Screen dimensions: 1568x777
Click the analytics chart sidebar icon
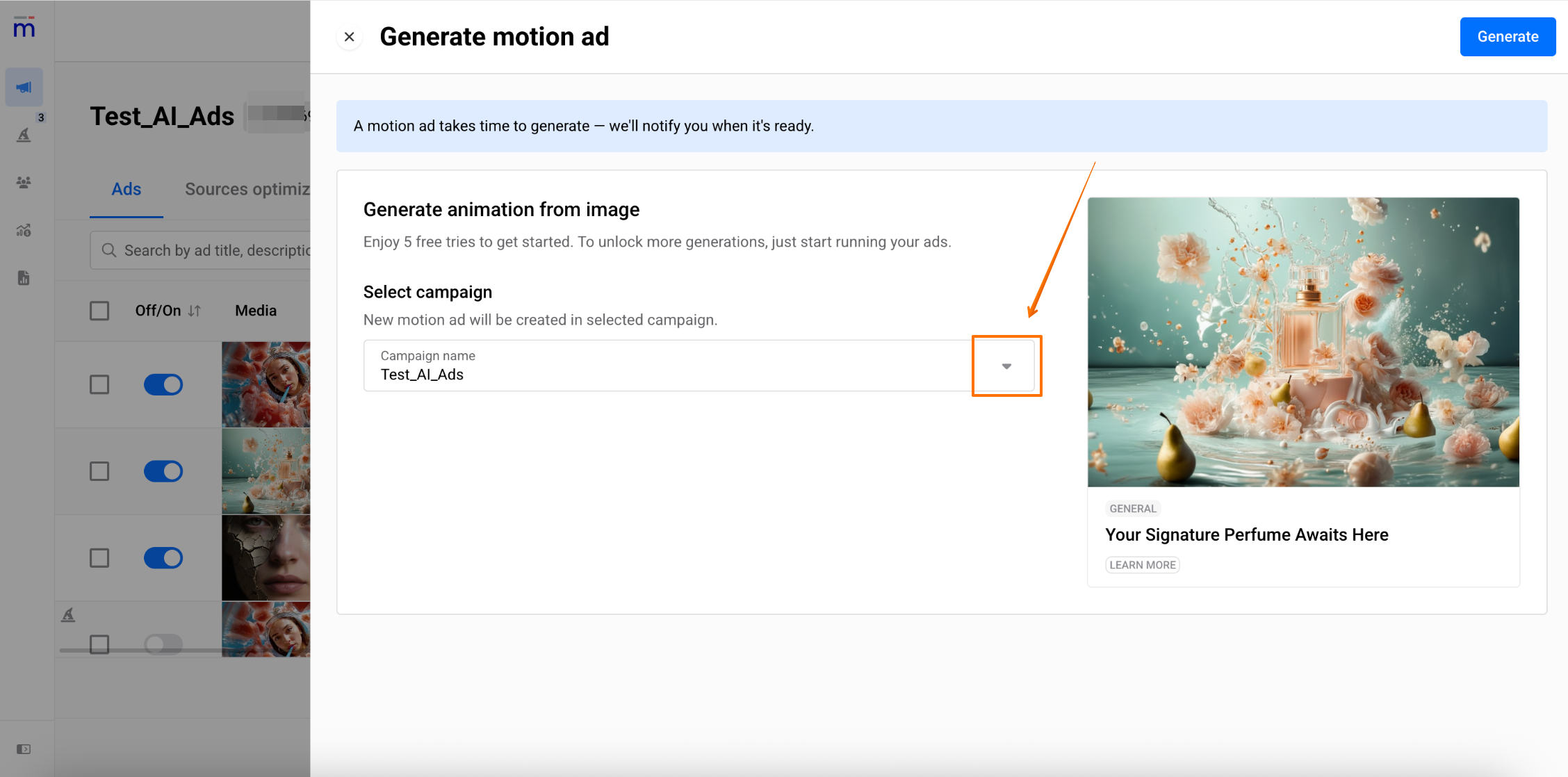click(x=24, y=230)
